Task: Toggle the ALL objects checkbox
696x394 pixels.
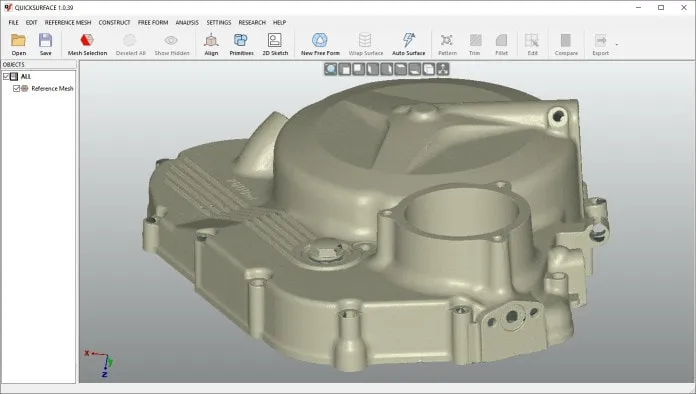Action: (x=6, y=76)
